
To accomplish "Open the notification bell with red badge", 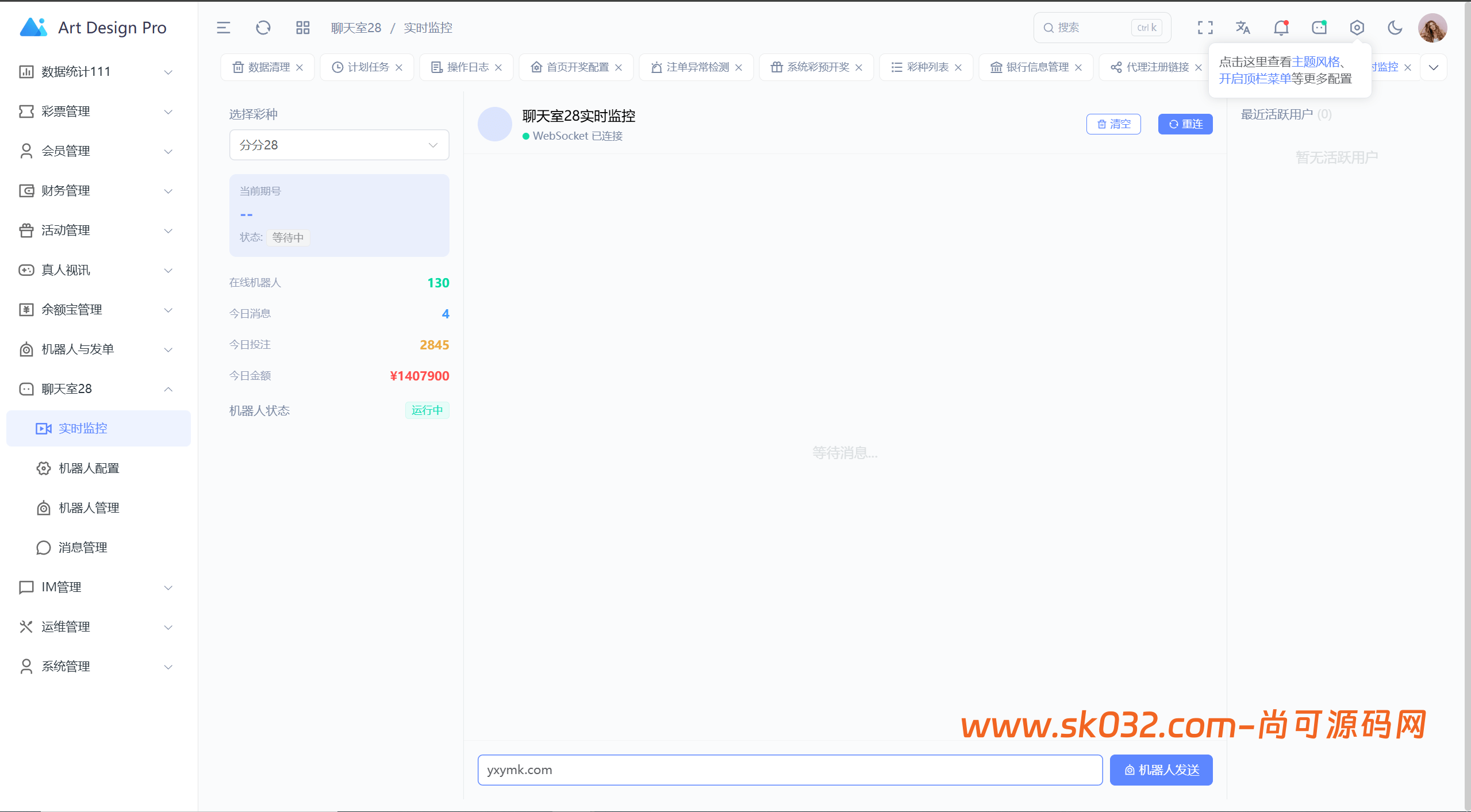I will [x=1280, y=27].
